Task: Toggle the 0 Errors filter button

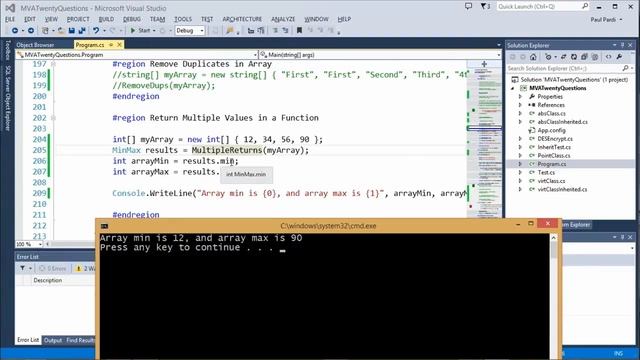Action: pos(52,268)
